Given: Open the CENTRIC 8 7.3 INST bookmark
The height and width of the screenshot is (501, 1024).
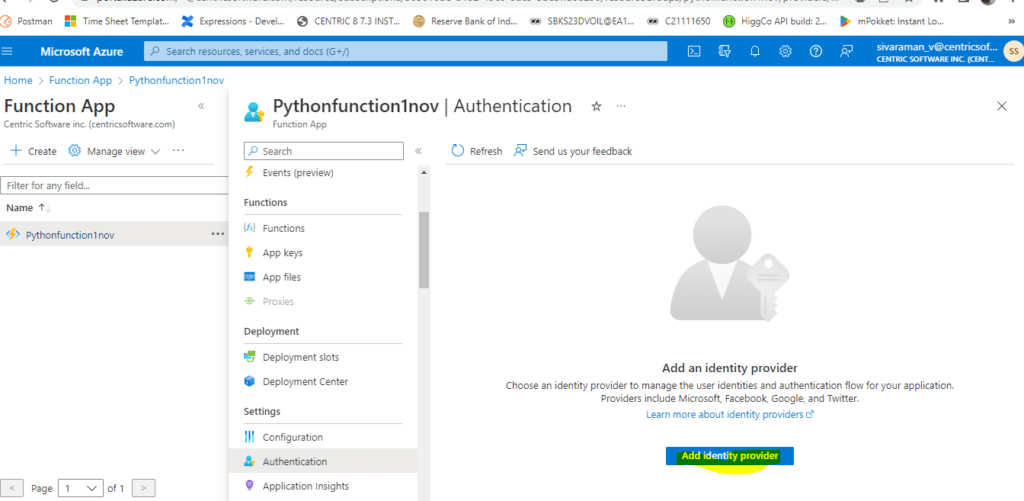Looking at the screenshot, I should coord(349,21).
